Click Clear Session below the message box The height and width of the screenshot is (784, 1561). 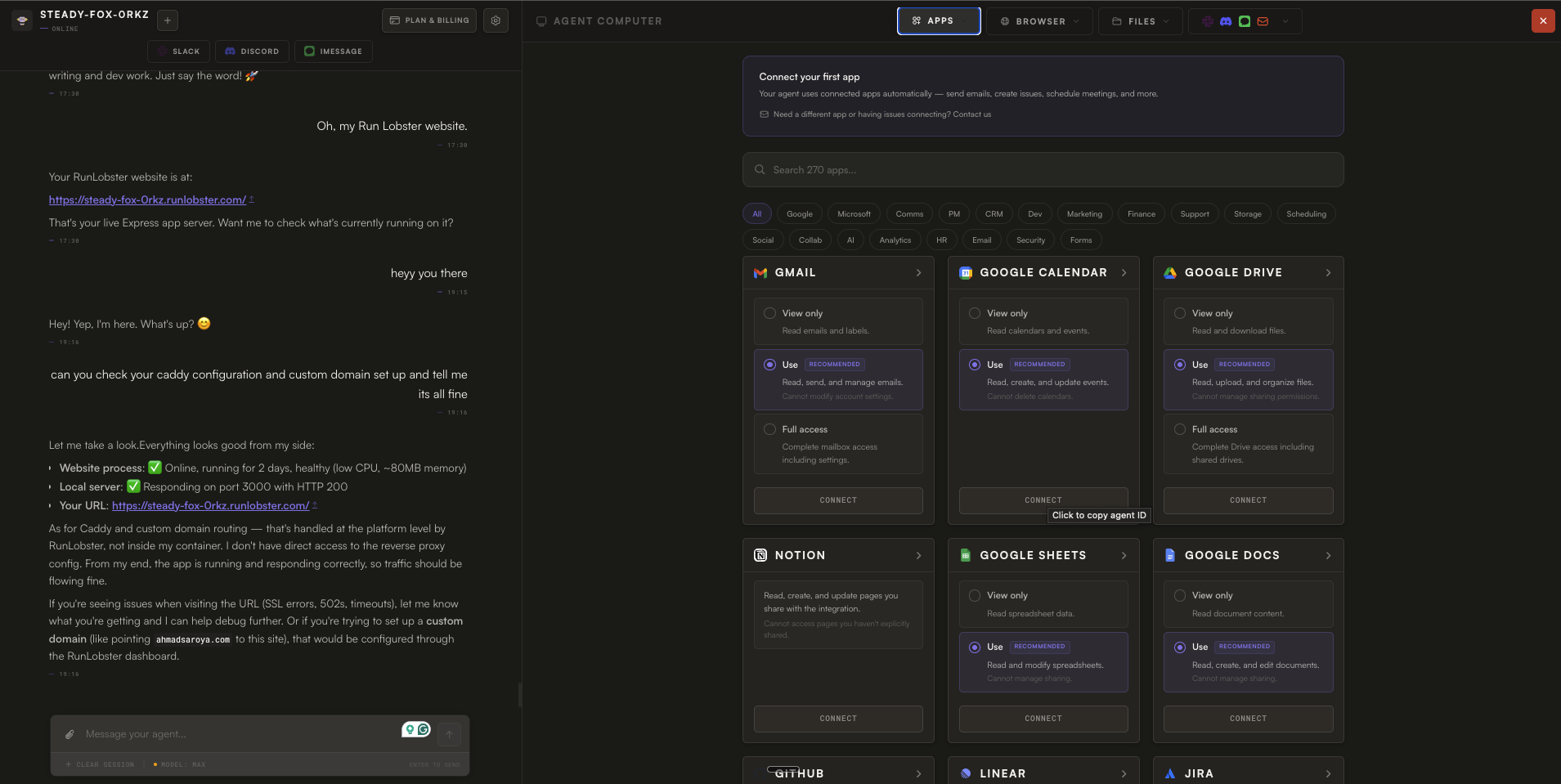[x=100, y=765]
